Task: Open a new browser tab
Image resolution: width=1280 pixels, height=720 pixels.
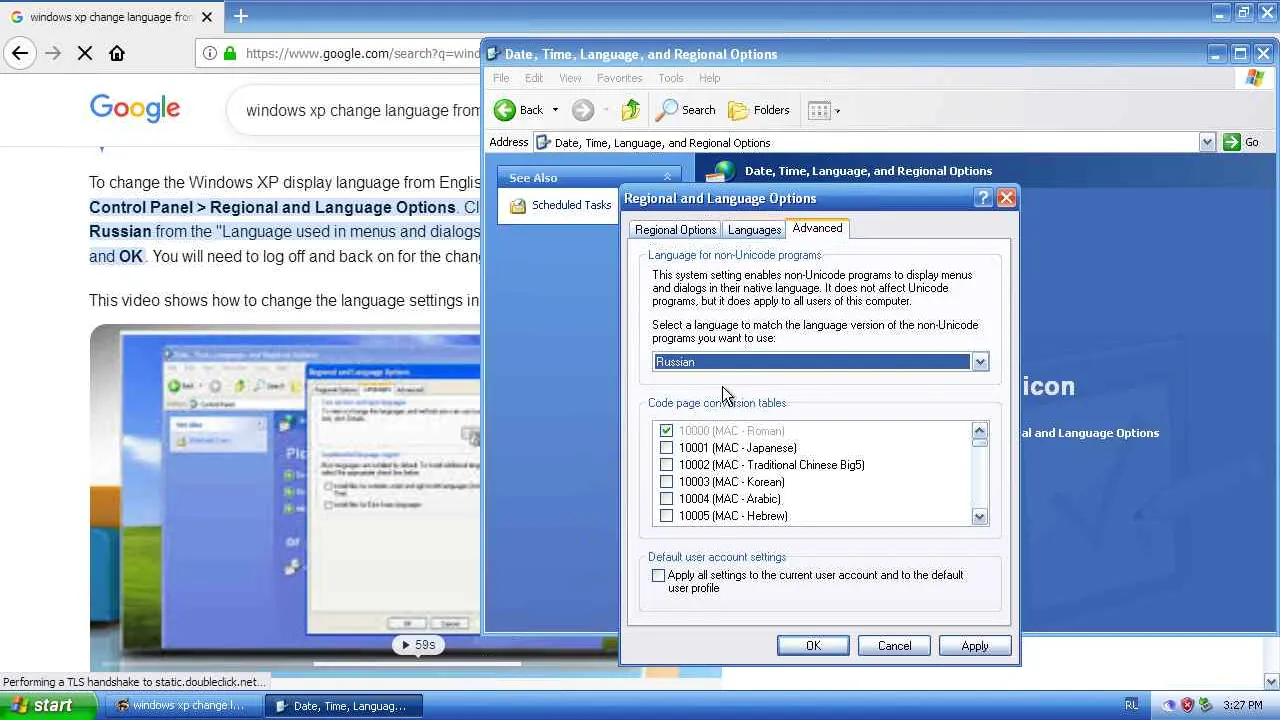Action: 241,16
